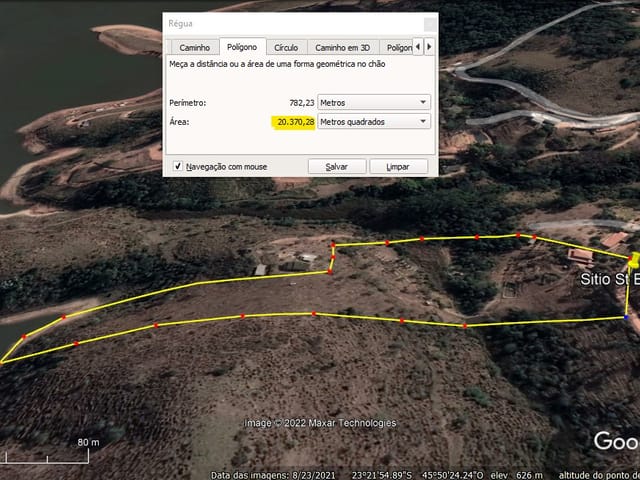Switch to the Caminho tab

(x=194, y=47)
